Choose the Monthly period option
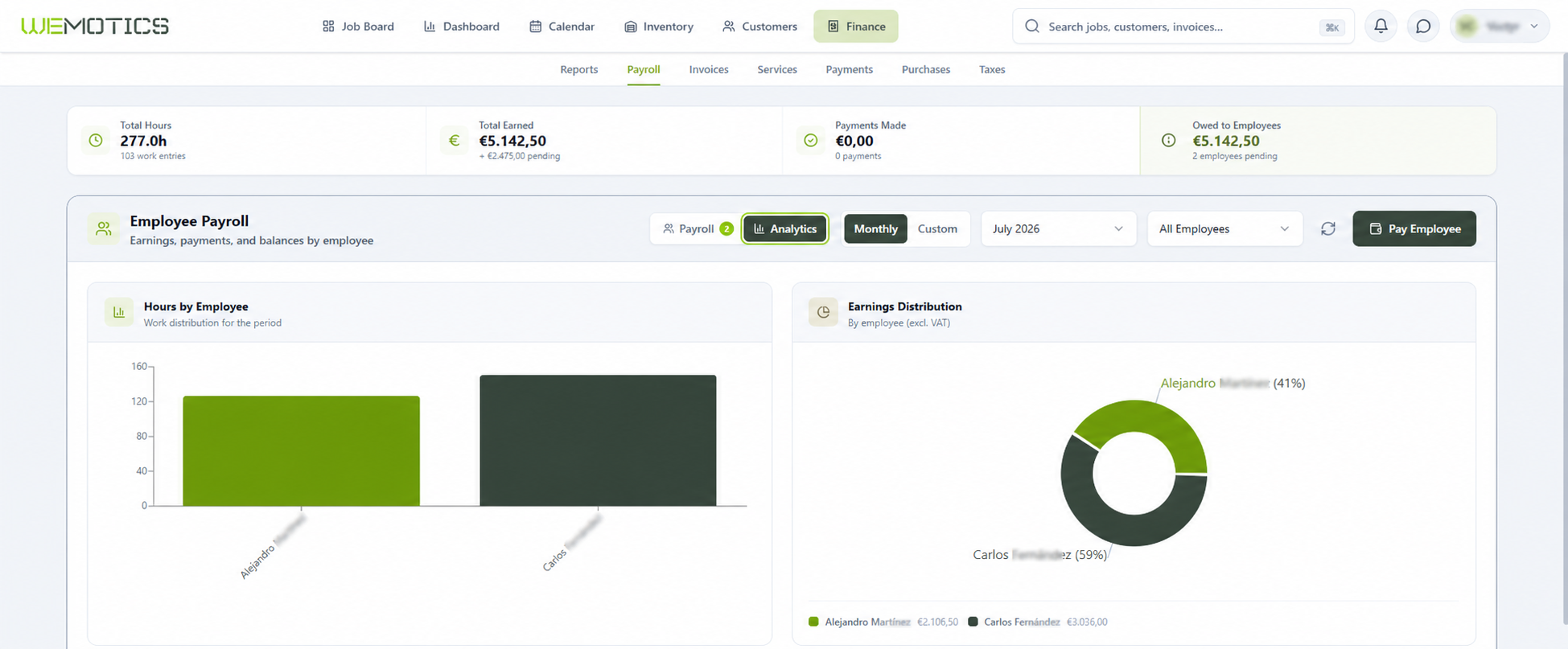Screen dimensions: 1568x649 [875, 228]
